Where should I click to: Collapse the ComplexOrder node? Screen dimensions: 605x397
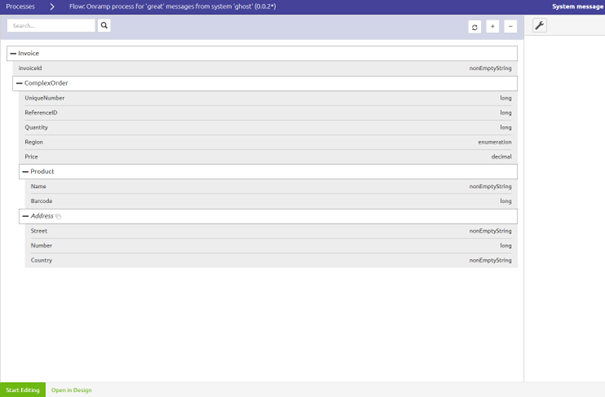point(19,83)
